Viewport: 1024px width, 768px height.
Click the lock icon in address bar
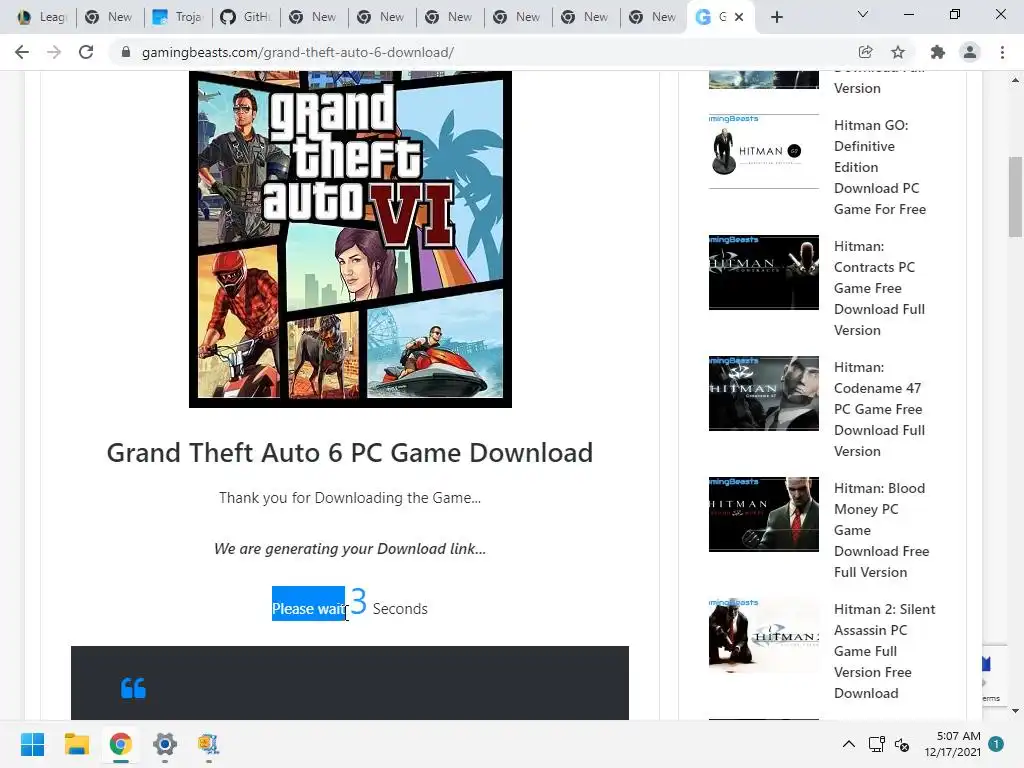[x=126, y=52]
